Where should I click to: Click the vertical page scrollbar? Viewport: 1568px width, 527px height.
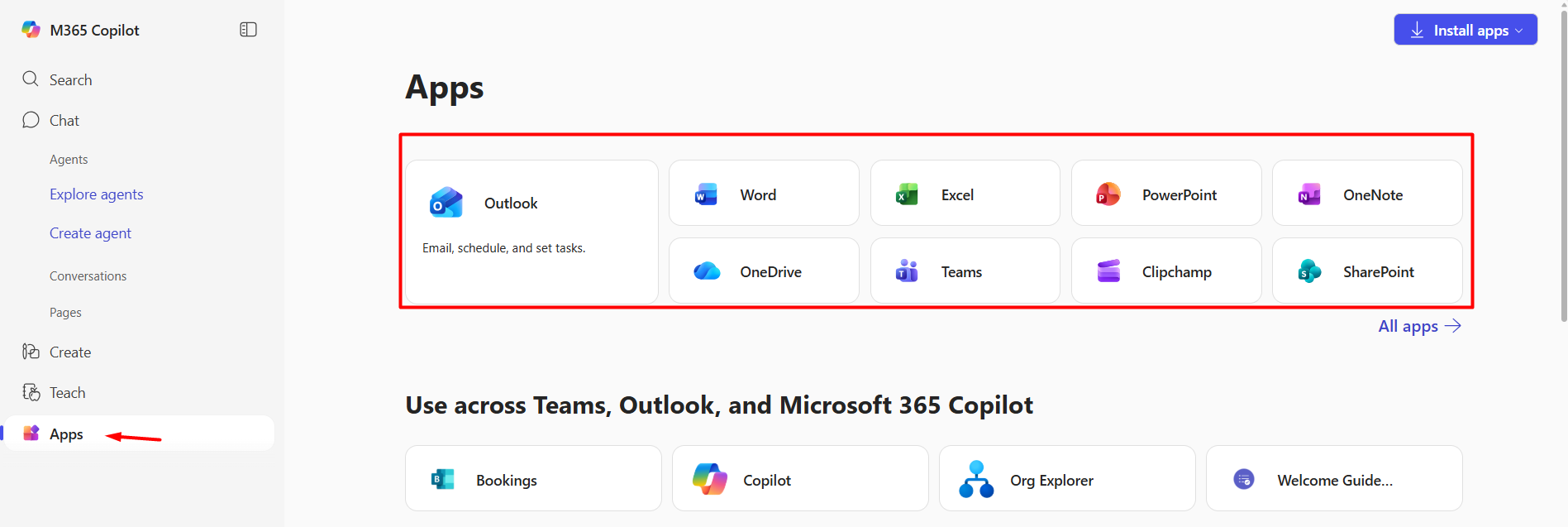click(1562, 165)
